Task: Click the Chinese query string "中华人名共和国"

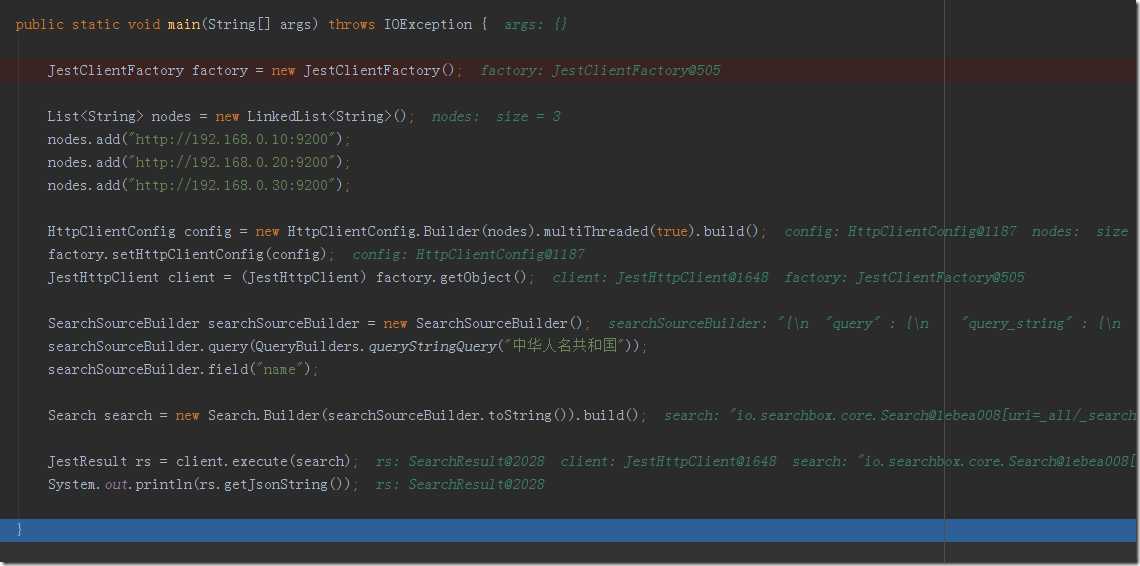Action: point(566,346)
